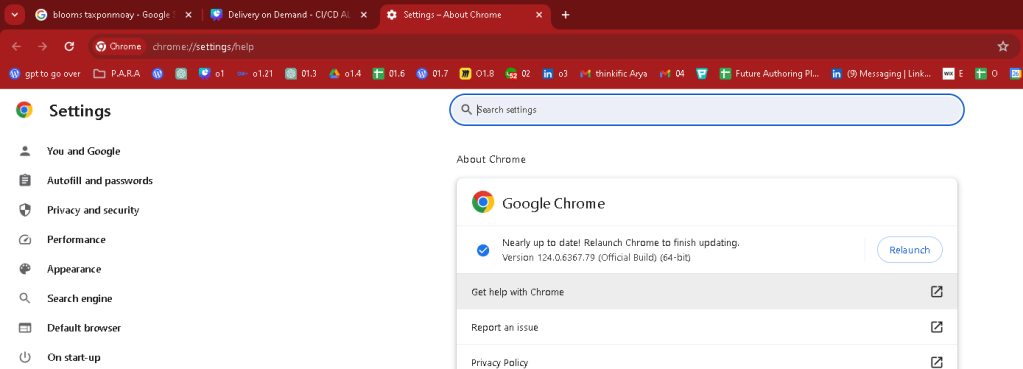Image resolution: width=1023 pixels, height=369 pixels.
Task: Open Autofill and passwords settings
Action: (x=100, y=181)
